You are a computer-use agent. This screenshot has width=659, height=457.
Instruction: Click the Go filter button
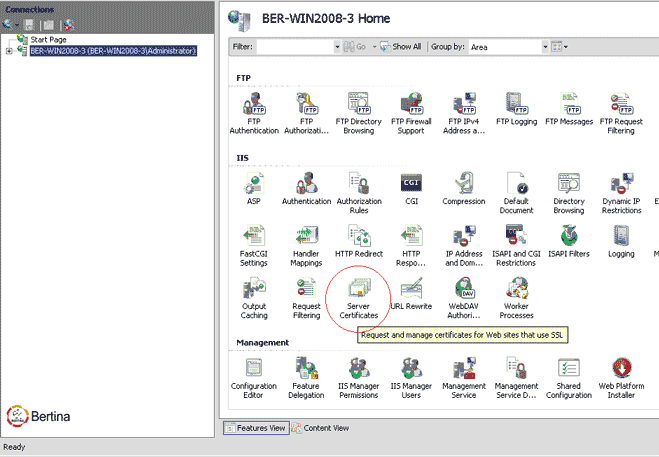(x=355, y=47)
